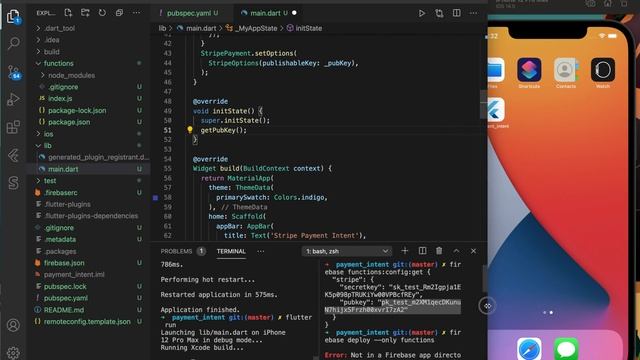The image size is (640, 360).
Task: Click the circular resize handle beside simulator
Action: [487, 306]
